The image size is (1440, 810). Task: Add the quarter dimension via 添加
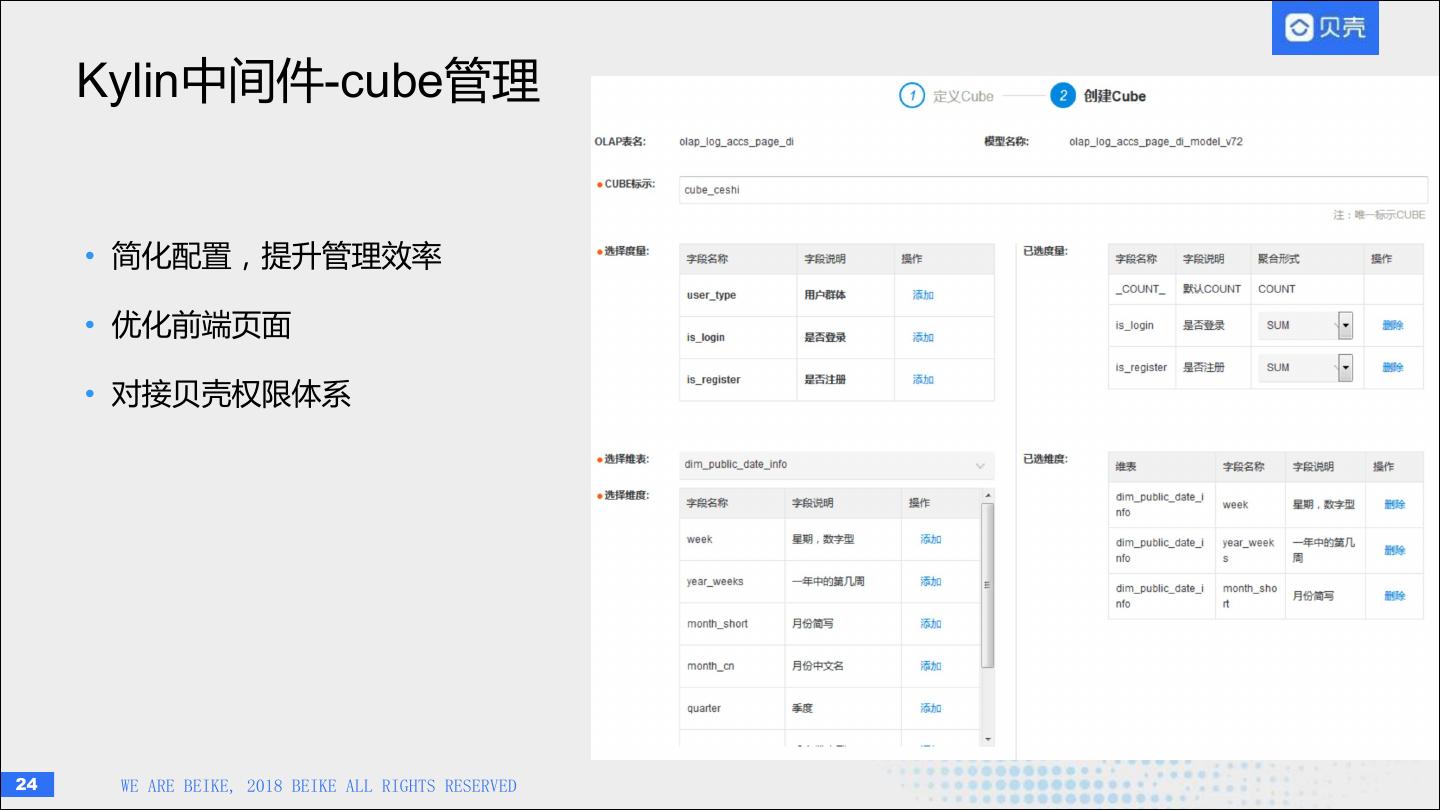[x=931, y=708]
